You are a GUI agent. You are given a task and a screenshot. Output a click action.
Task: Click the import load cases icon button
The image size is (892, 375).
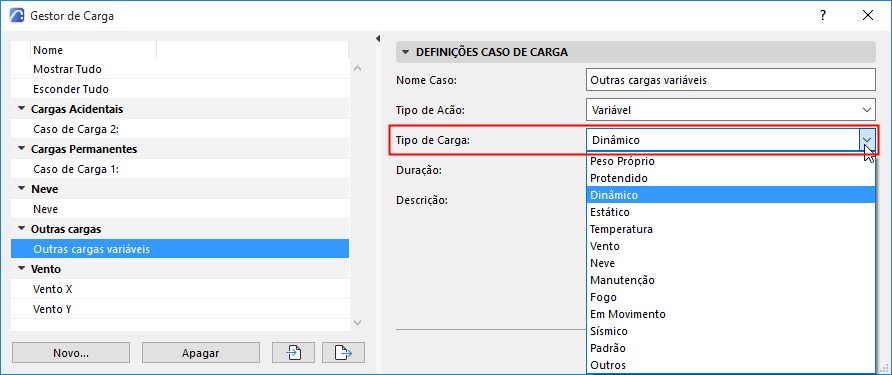[x=293, y=353]
